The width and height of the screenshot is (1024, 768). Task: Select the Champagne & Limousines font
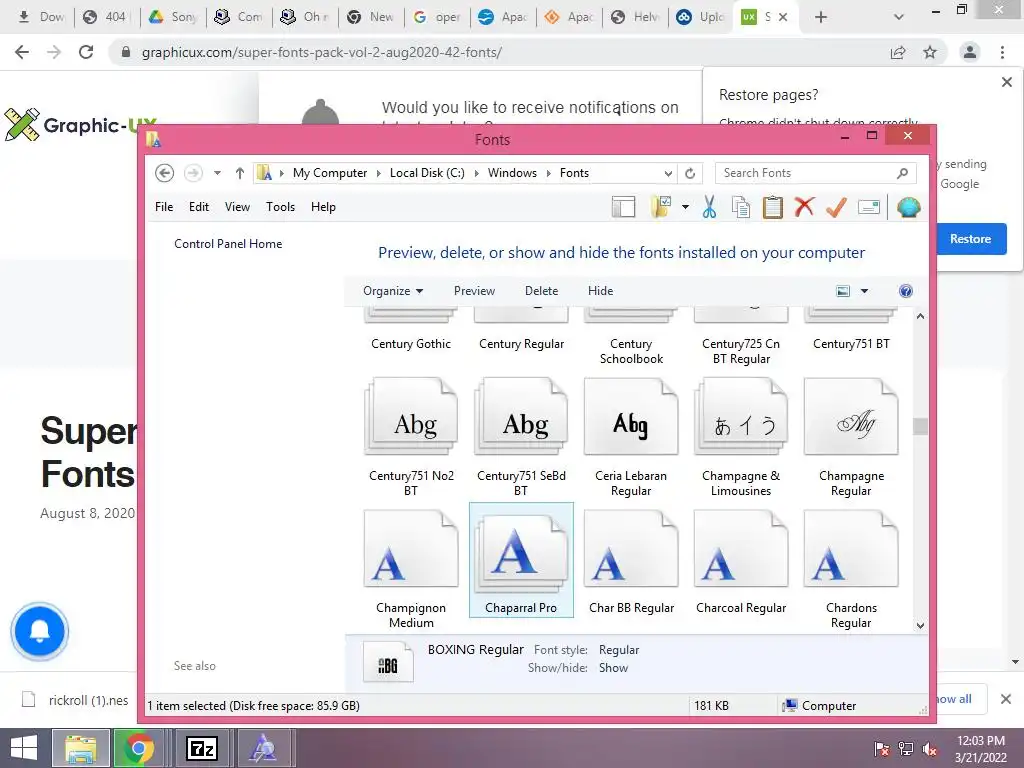tap(741, 436)
